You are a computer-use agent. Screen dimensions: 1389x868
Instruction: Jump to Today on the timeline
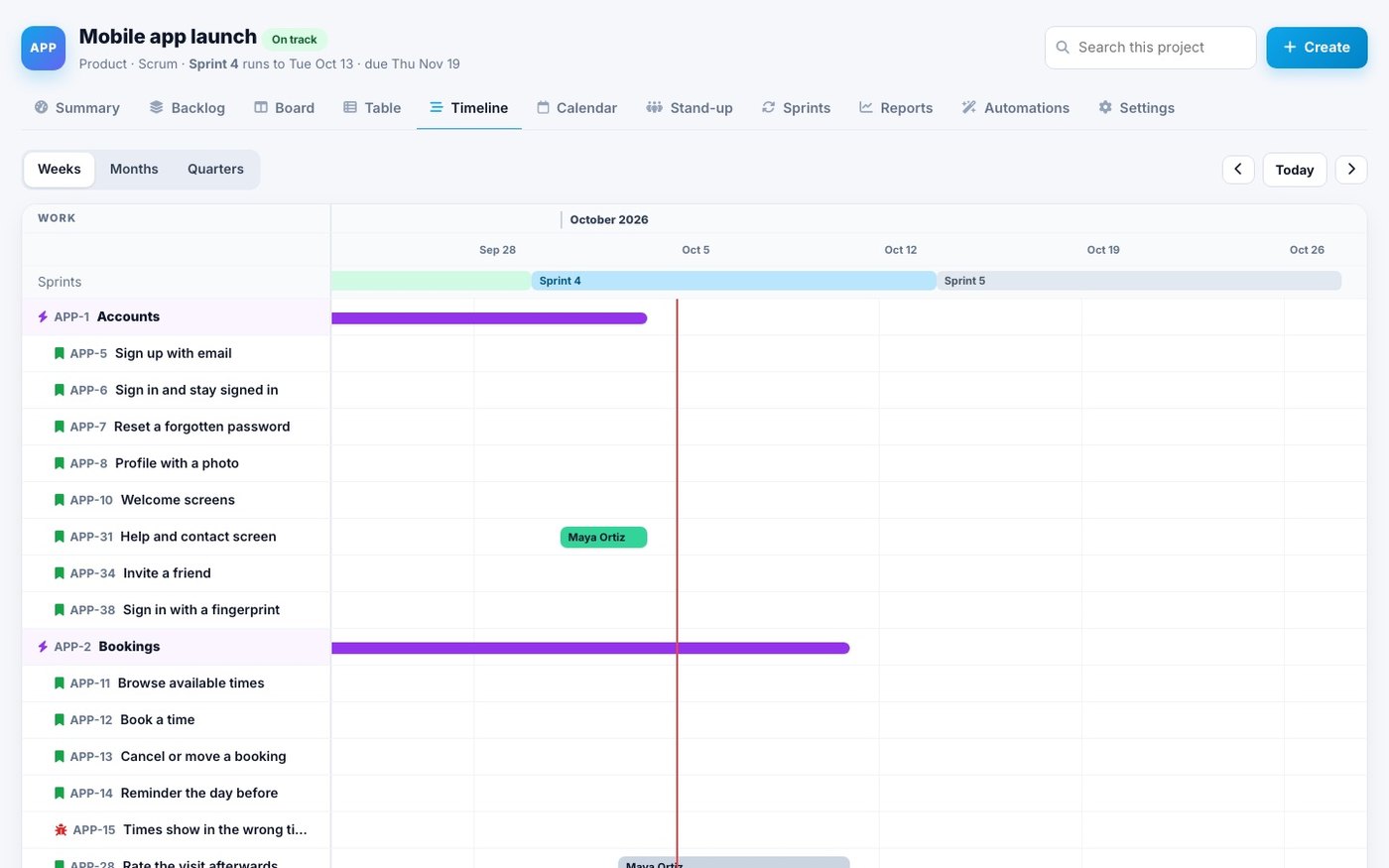[x=1295, y=170]
